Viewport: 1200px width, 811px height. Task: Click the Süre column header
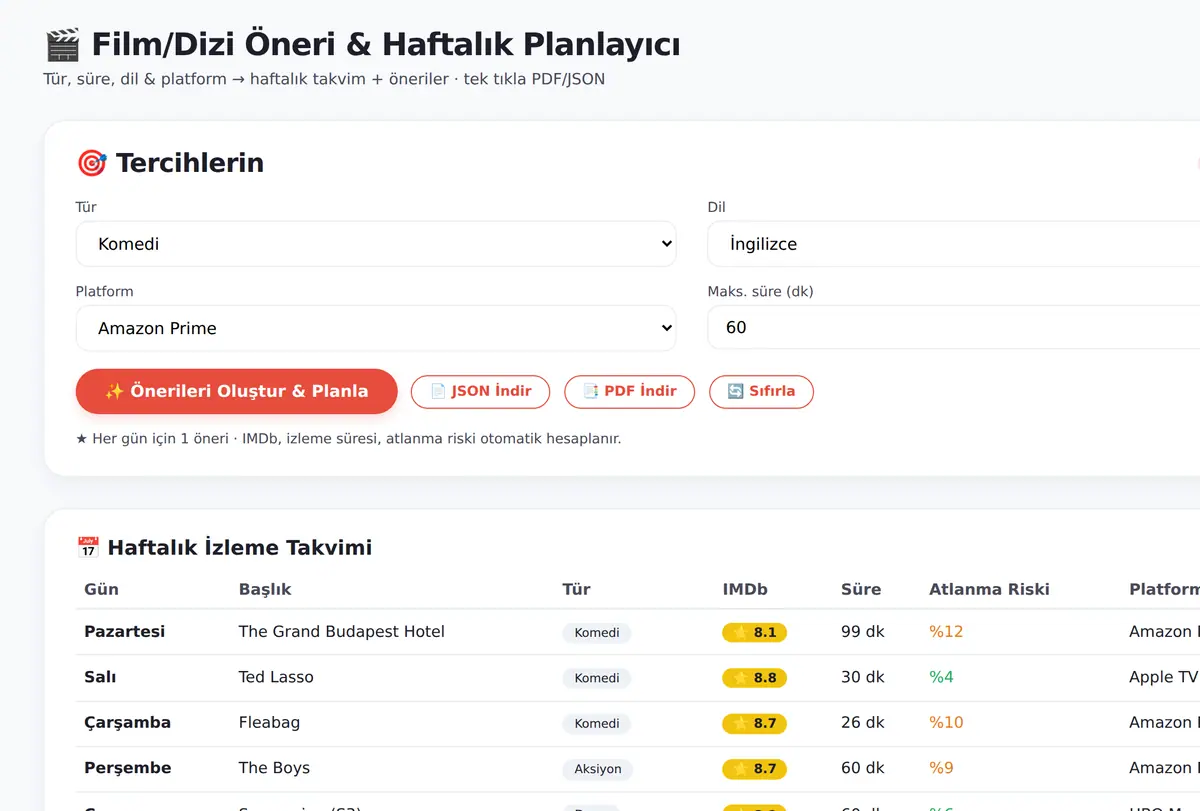pos(861,589)
